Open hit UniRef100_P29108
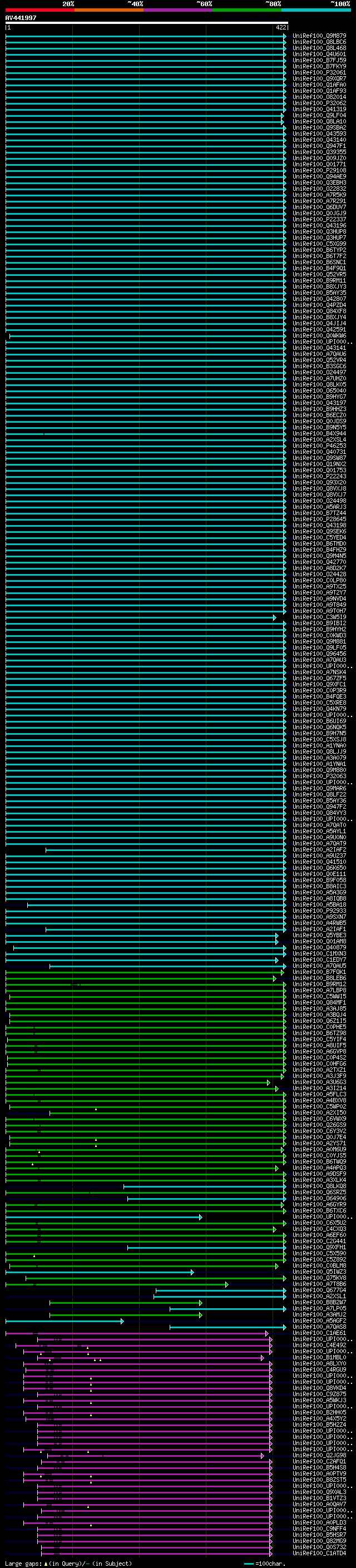Screen dimensions: 356x1568 (x=319, y=170)
